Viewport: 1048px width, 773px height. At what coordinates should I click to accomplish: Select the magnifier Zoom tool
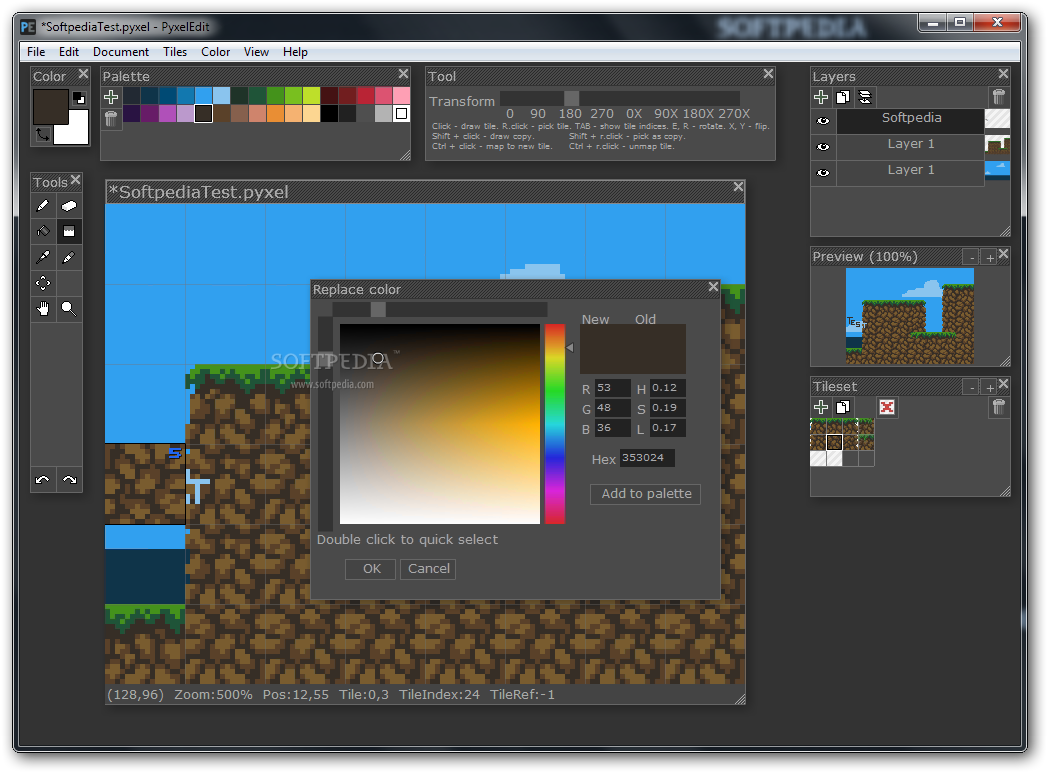tap(69, 309)
